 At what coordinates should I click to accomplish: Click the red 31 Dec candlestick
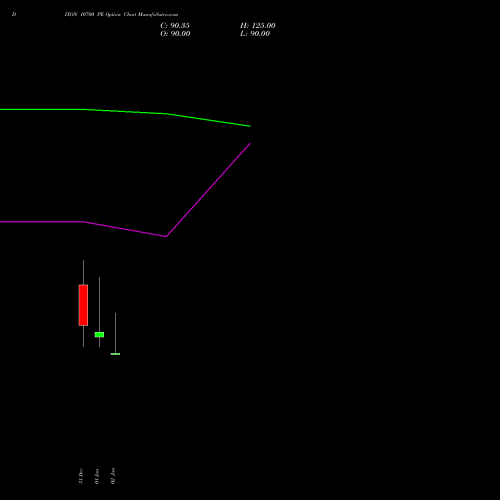[83, 305]
